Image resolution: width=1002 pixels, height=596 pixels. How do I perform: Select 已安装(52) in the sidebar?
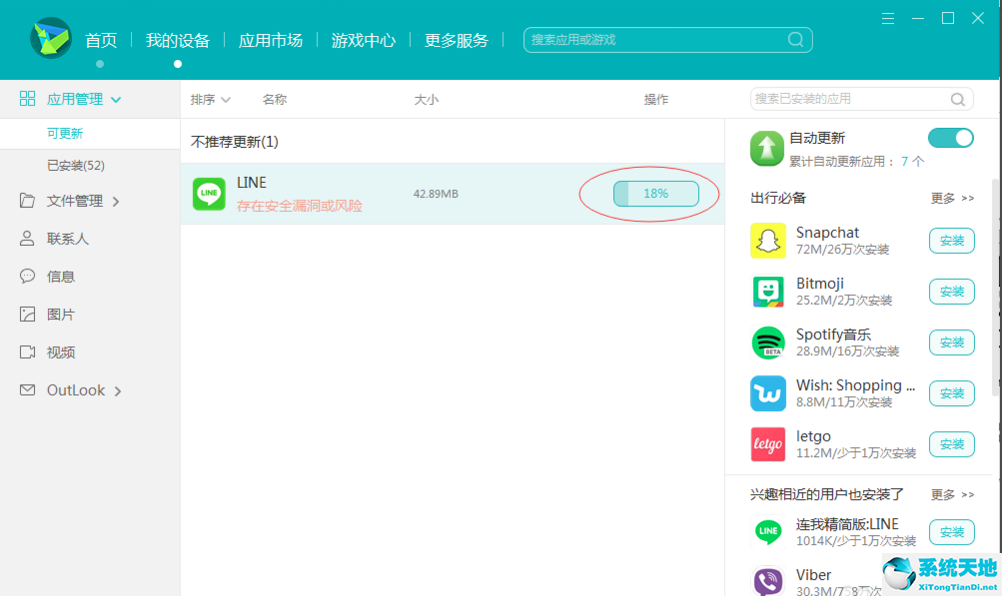(x=76, y=165)
